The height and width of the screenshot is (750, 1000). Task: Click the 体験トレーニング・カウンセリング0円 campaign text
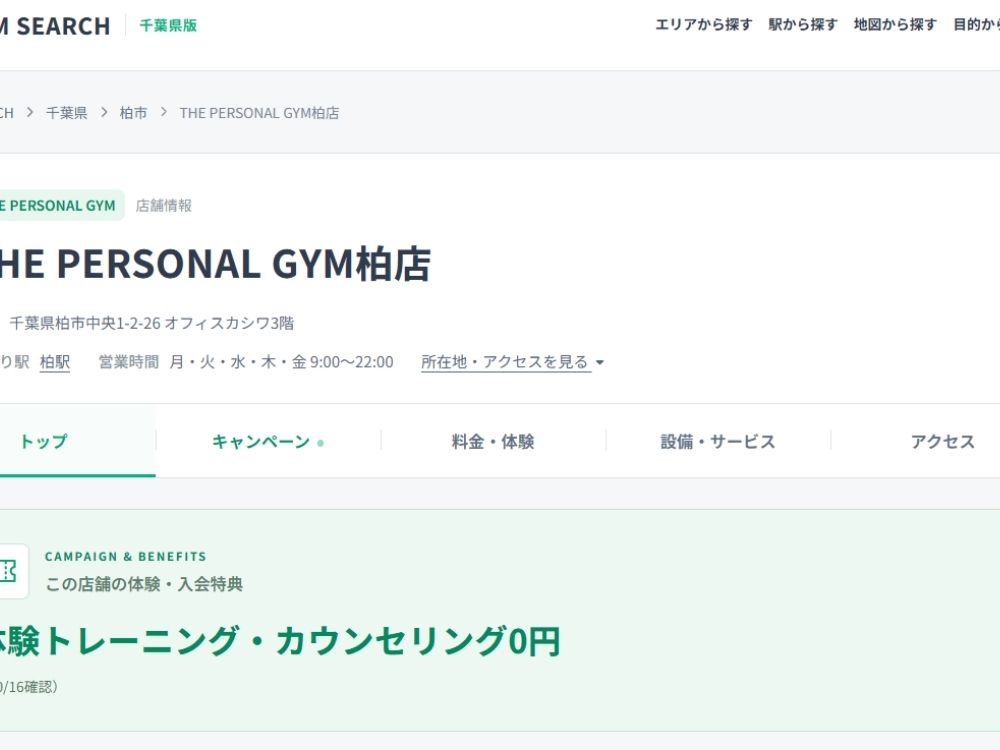280,642
